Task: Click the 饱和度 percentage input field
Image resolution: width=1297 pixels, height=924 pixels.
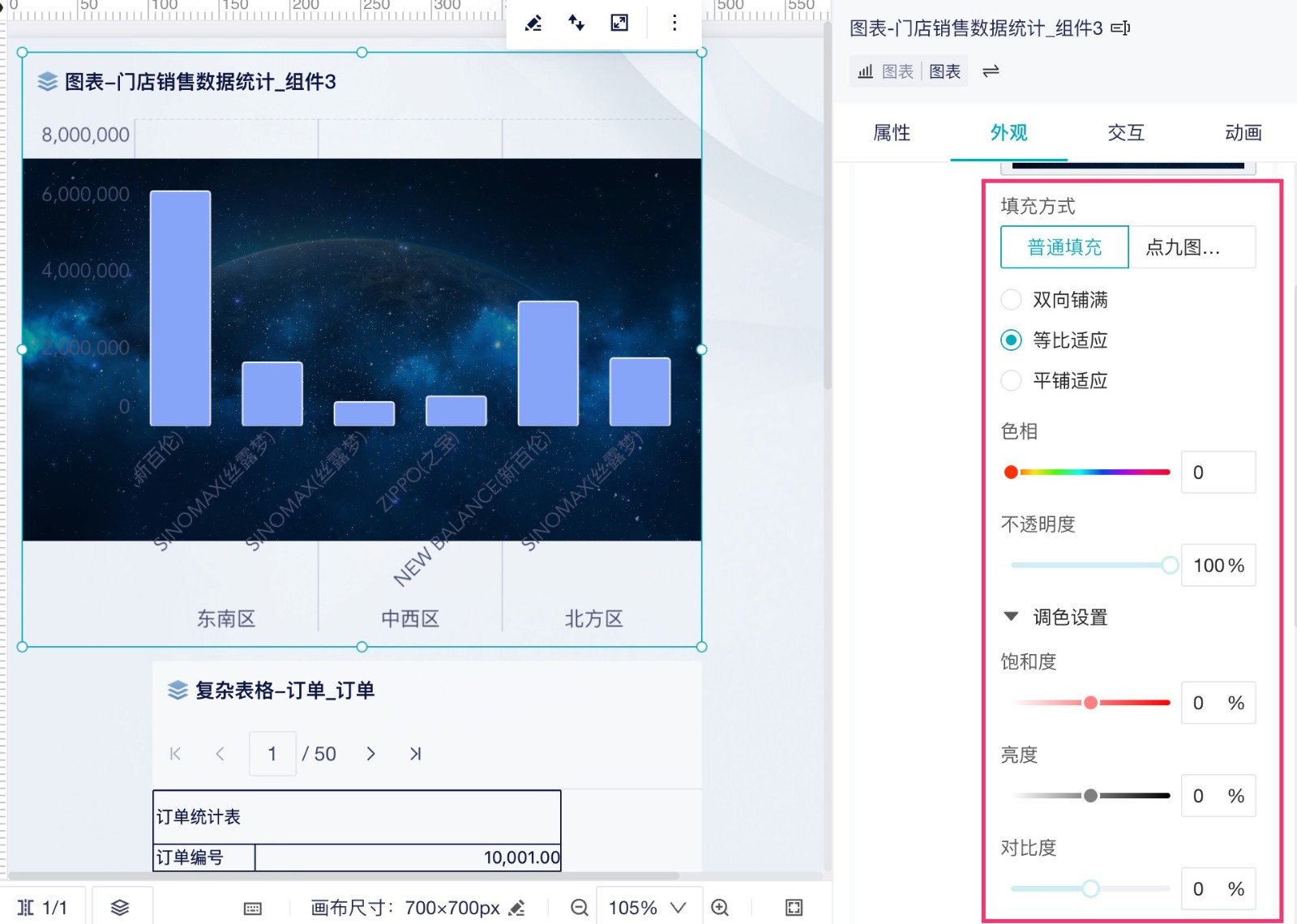Action: 1218,703
